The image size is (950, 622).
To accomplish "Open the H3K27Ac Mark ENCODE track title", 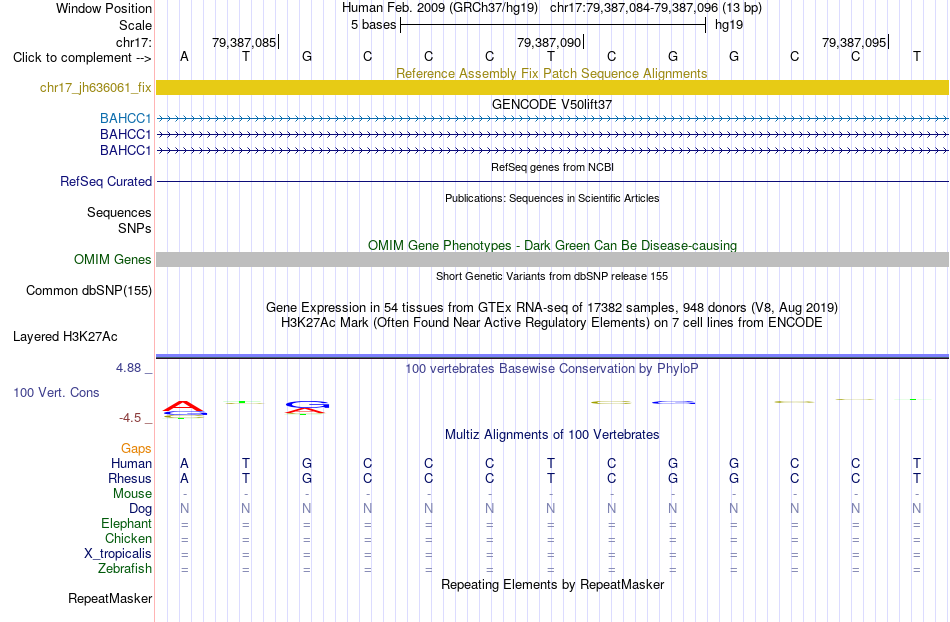I will pyautogui.click(x=551, y=322).
